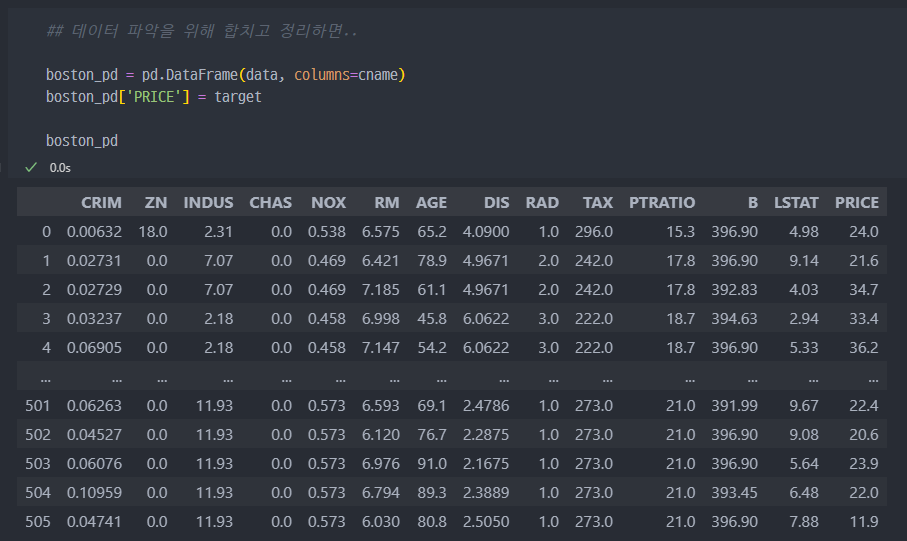Select the INDUS column header
Image resolution: width=907 pixels, height=541 pixels.
[208, 203]
